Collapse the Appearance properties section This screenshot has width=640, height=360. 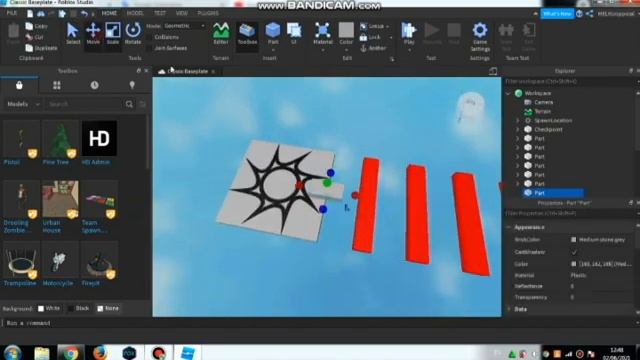[509, 227]
